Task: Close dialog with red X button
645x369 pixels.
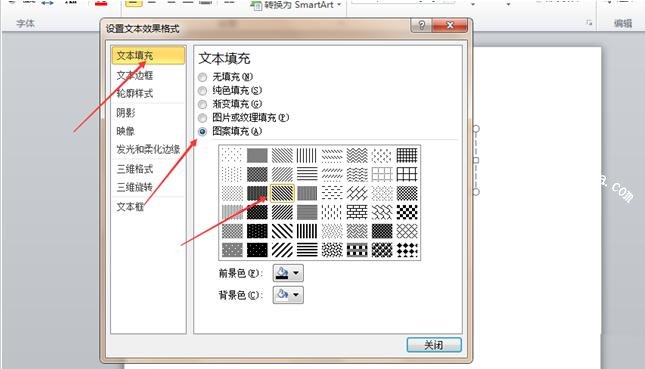Action: click(x=450, y=26)
